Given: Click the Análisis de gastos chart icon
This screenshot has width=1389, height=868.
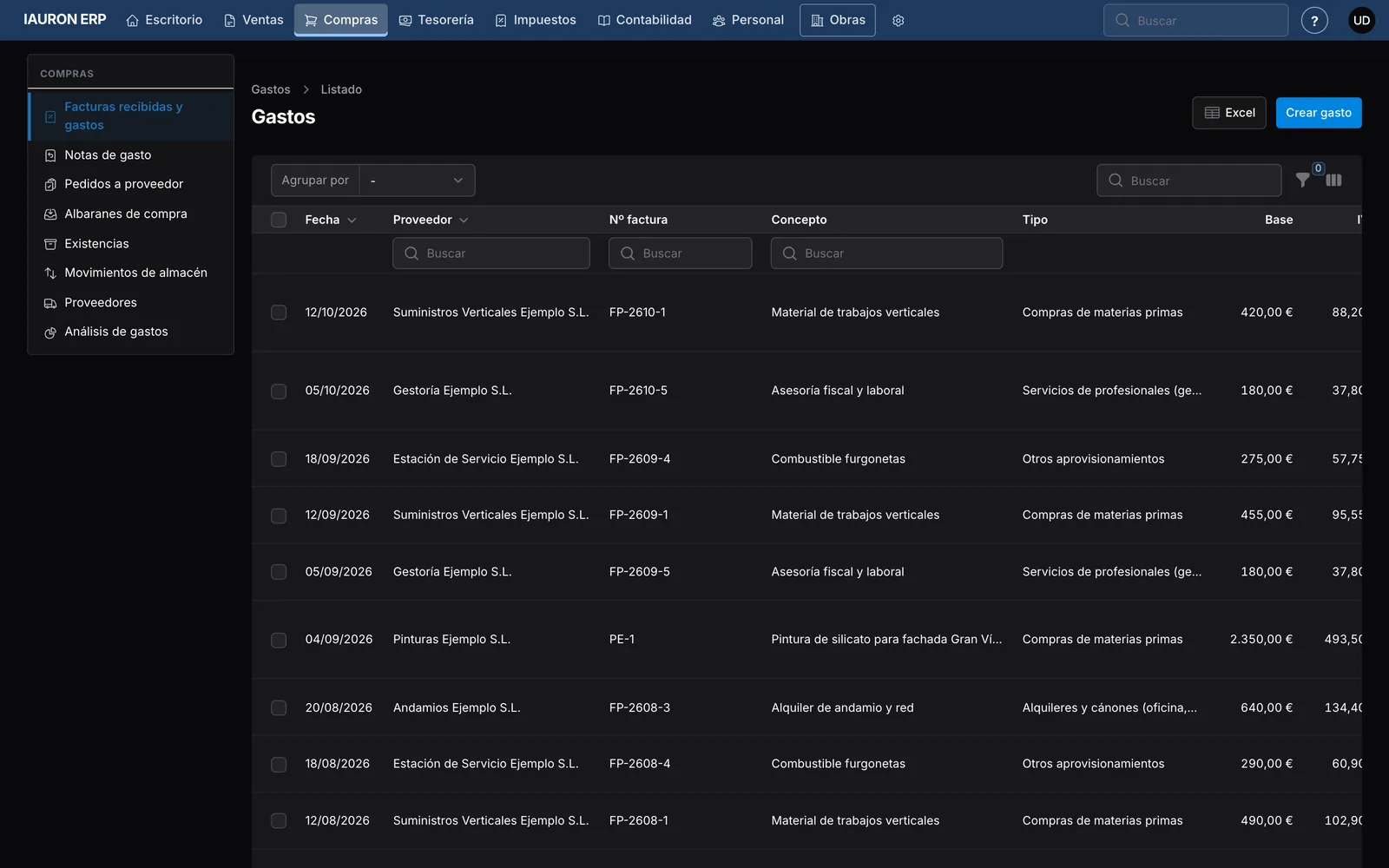Looking at the screenshot, I should point(50,332).
